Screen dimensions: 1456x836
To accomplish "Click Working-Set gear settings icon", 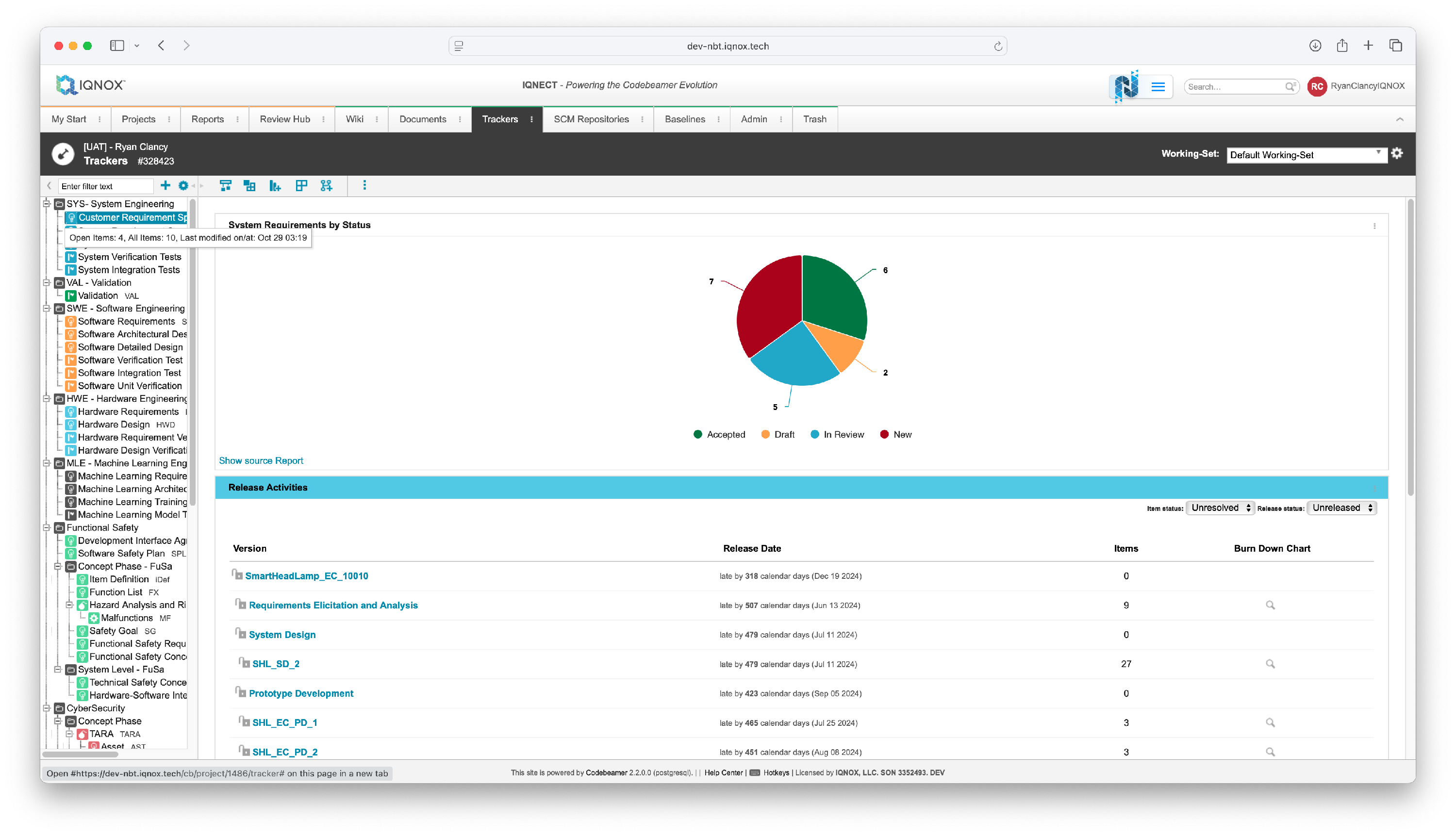I will coord(1397,153).
